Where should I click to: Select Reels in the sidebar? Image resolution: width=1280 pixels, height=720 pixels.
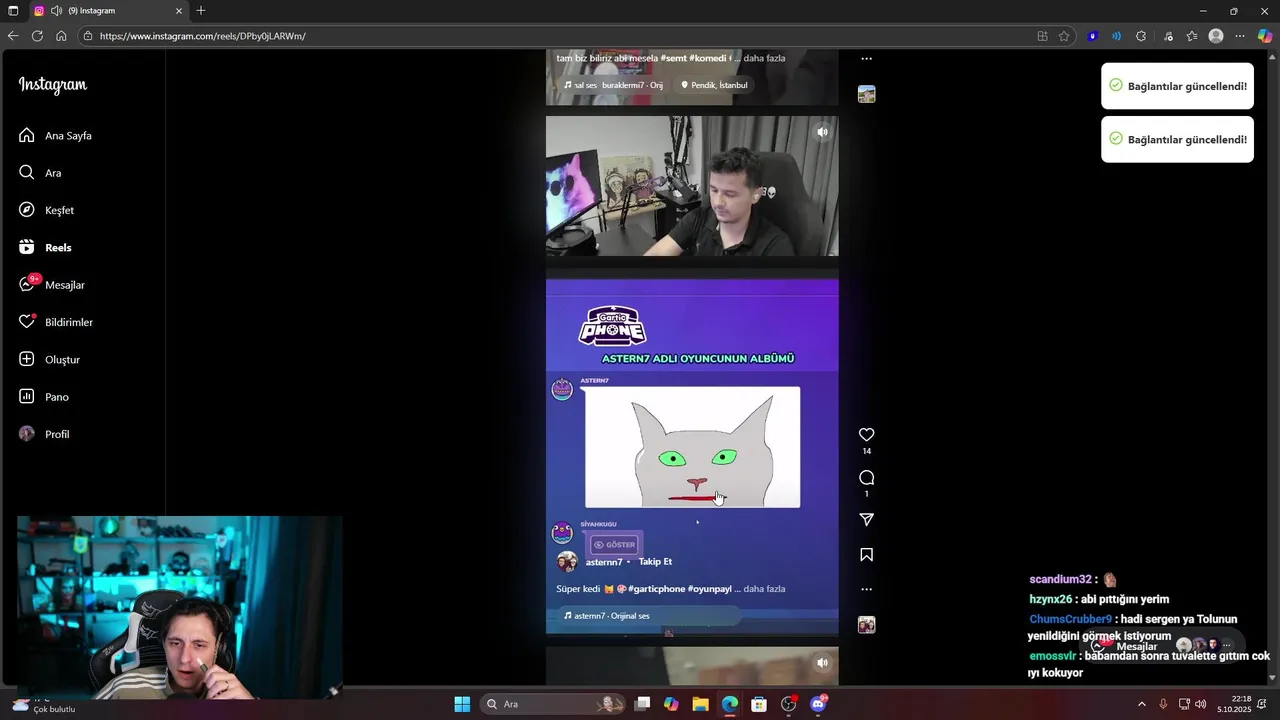coord(45,247)
